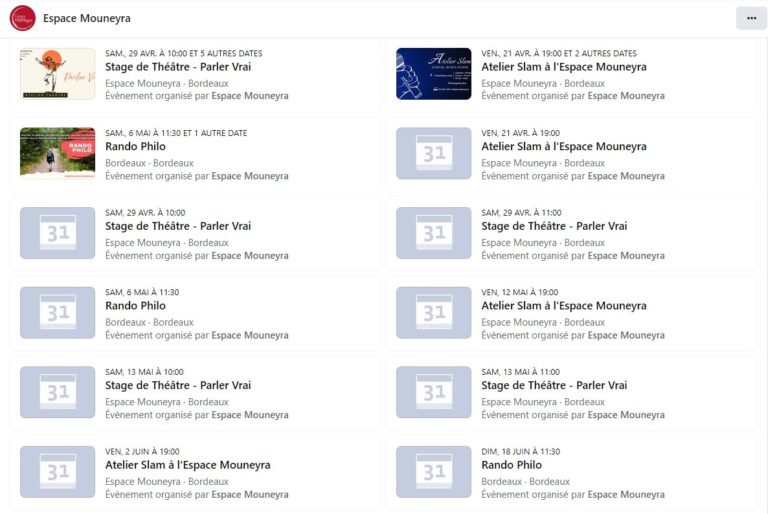Viewport: 768px width, 514px height.
Task: Open Rando Philo title dated sam. 6 mai 11:30
Action: click(135, 306)
